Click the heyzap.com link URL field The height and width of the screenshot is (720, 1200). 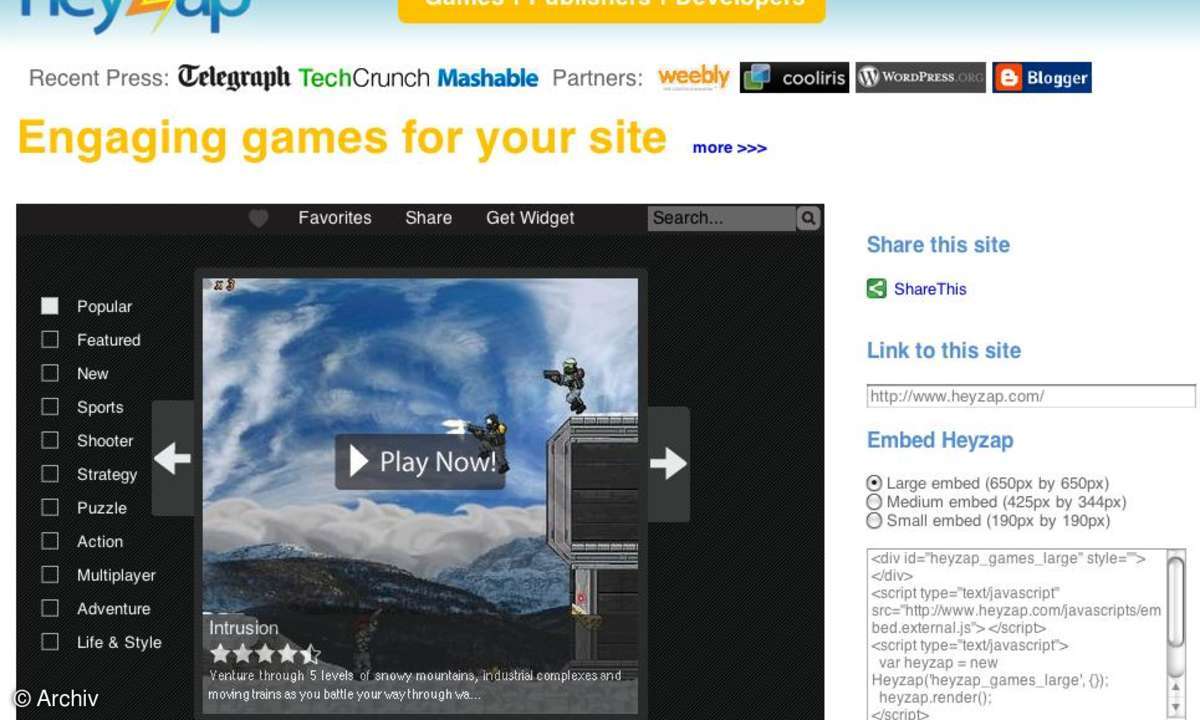1031,396
